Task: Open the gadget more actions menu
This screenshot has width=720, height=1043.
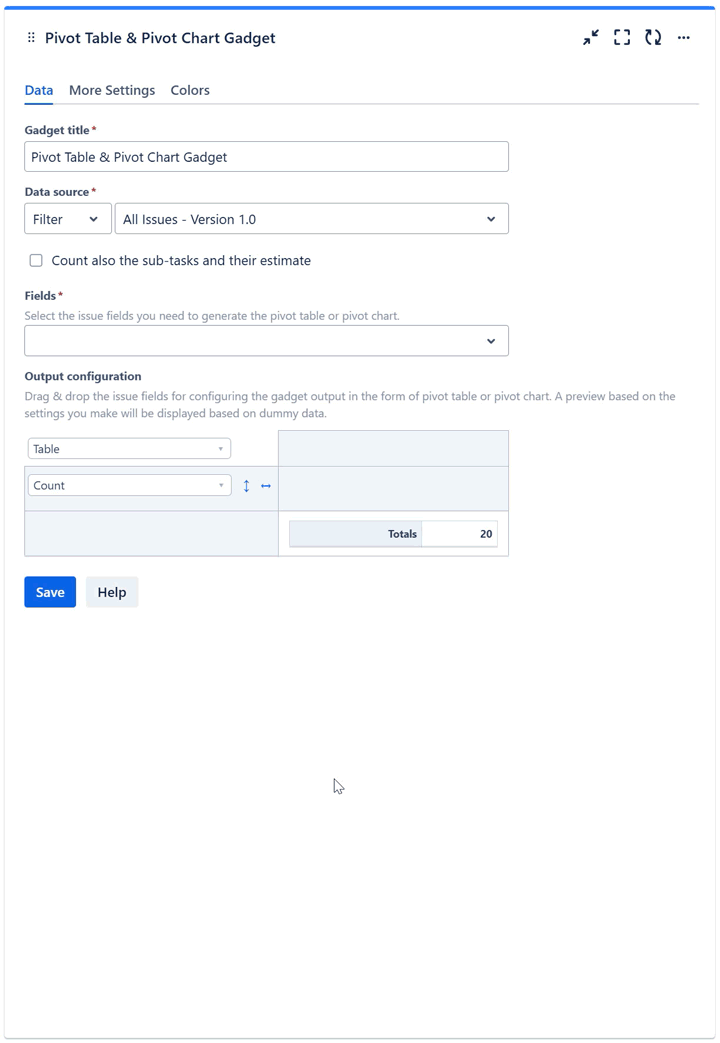Action: pyautogui.click(x=684, y=38)
